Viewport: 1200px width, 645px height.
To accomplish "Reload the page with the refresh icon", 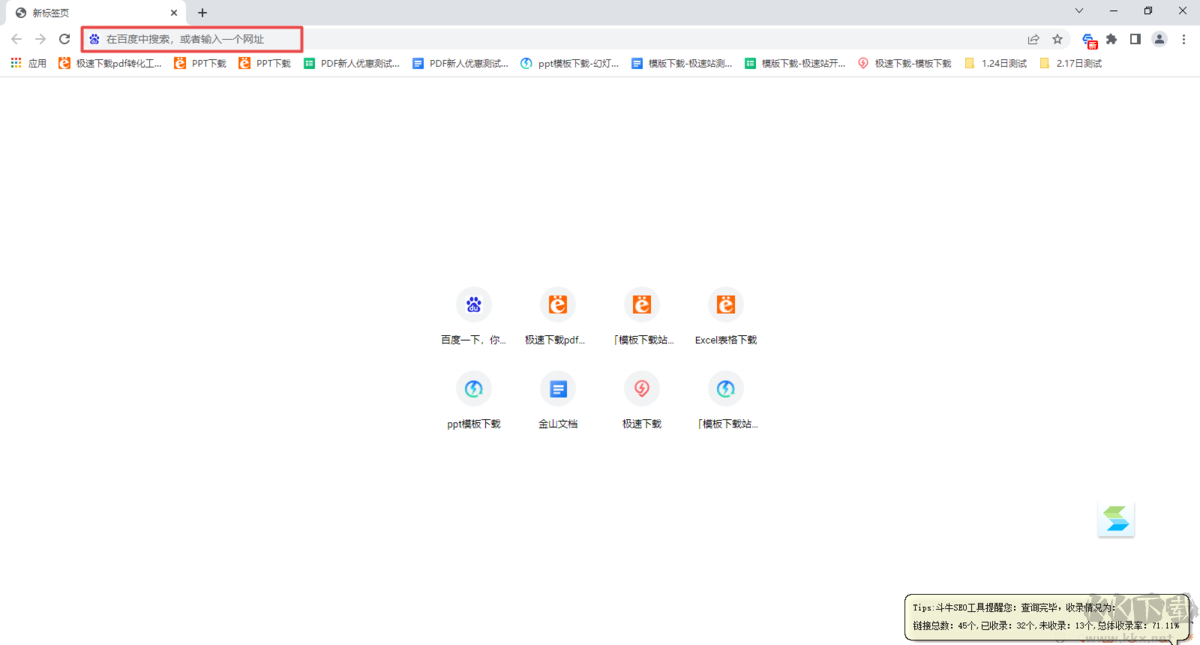I will point(64,39).
